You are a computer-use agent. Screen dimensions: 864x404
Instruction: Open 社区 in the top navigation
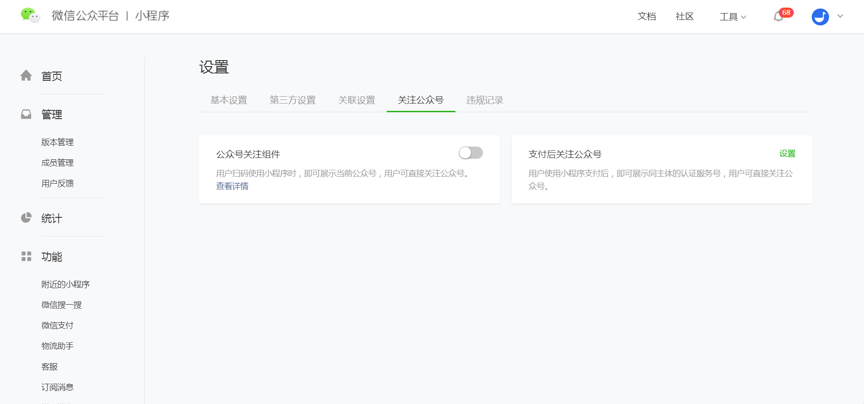pyautogui.click(x=685, y=17)
